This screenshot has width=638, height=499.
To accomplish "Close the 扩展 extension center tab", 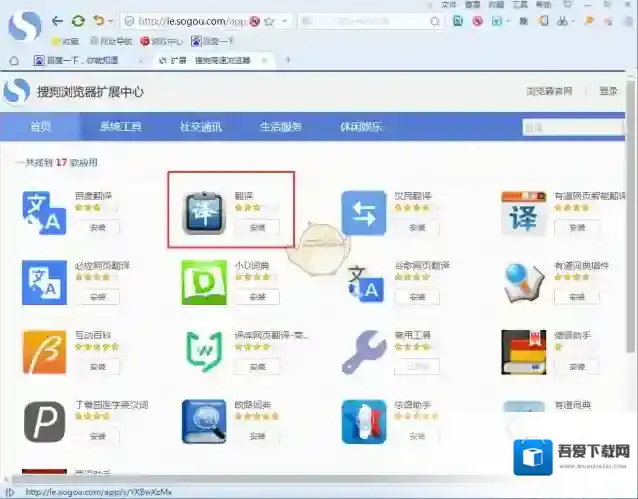I will coord(264,61).
